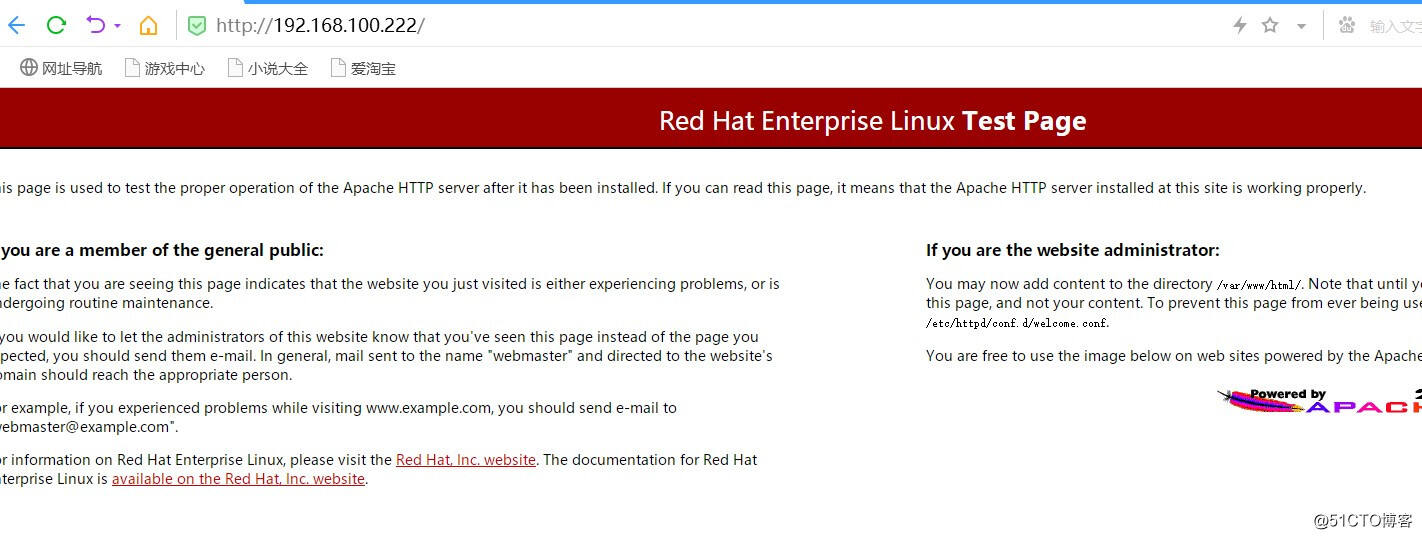This screenshot has width=1422, height=539.
Task: Click the lightning bolt speed mode icon
Action: coord(1240,26)
